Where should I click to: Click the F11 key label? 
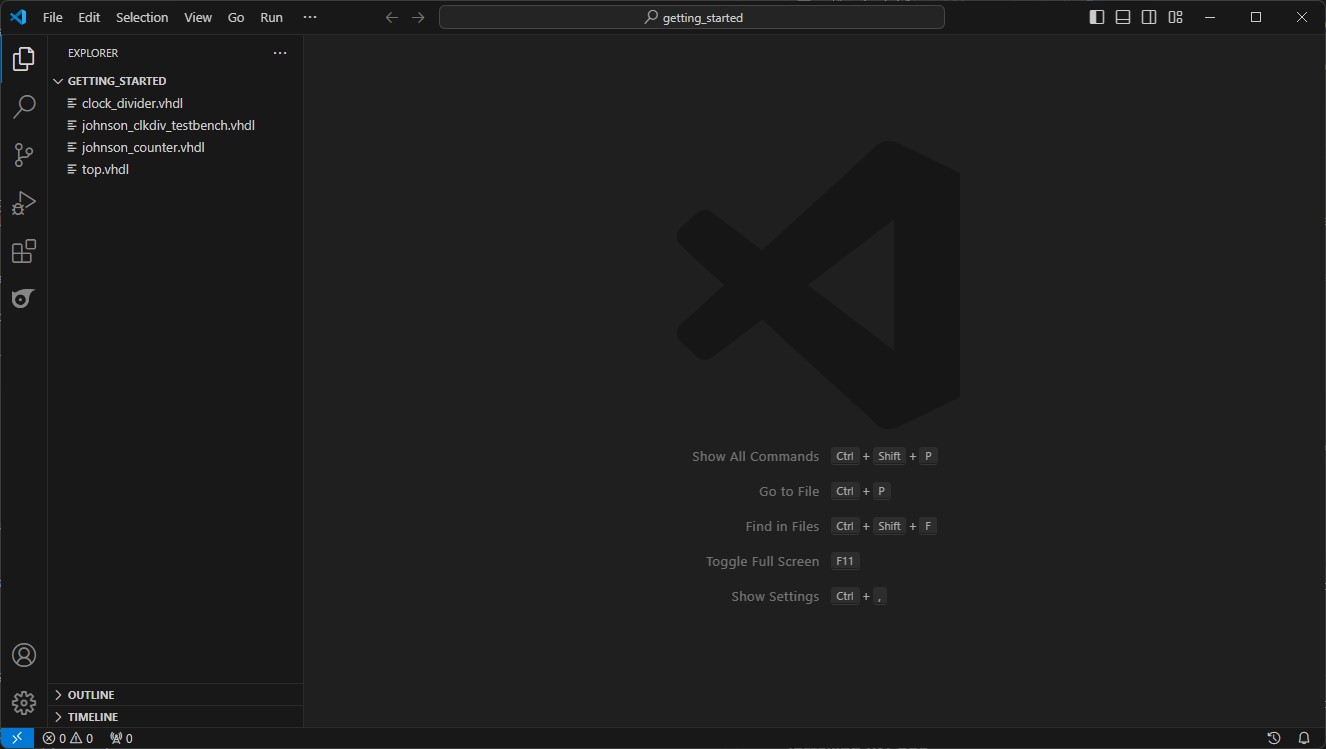[845, 561]
